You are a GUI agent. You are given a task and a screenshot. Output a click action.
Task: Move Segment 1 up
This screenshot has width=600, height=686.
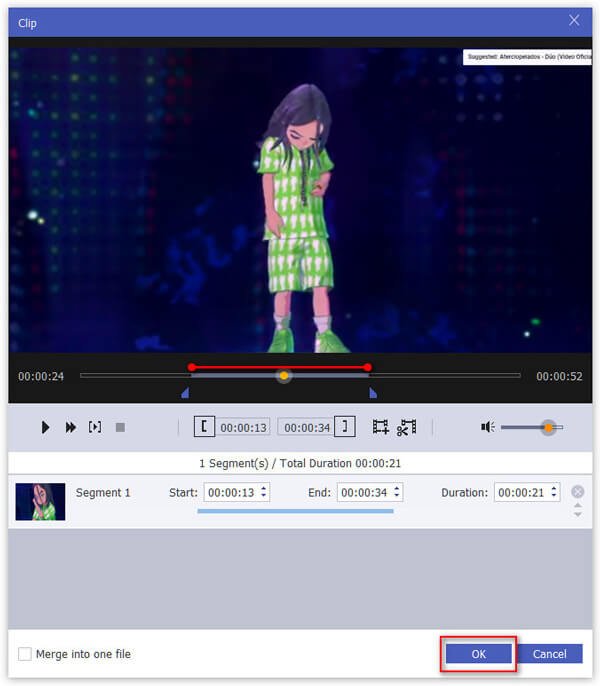578,505
